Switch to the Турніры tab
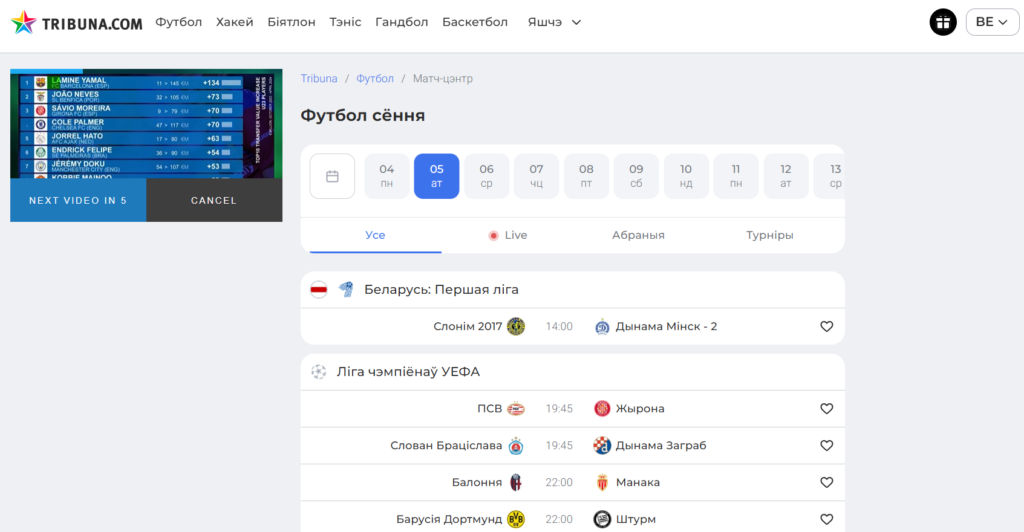The image size is (1024, 532). pyautogui.click(x=770, y=235)
